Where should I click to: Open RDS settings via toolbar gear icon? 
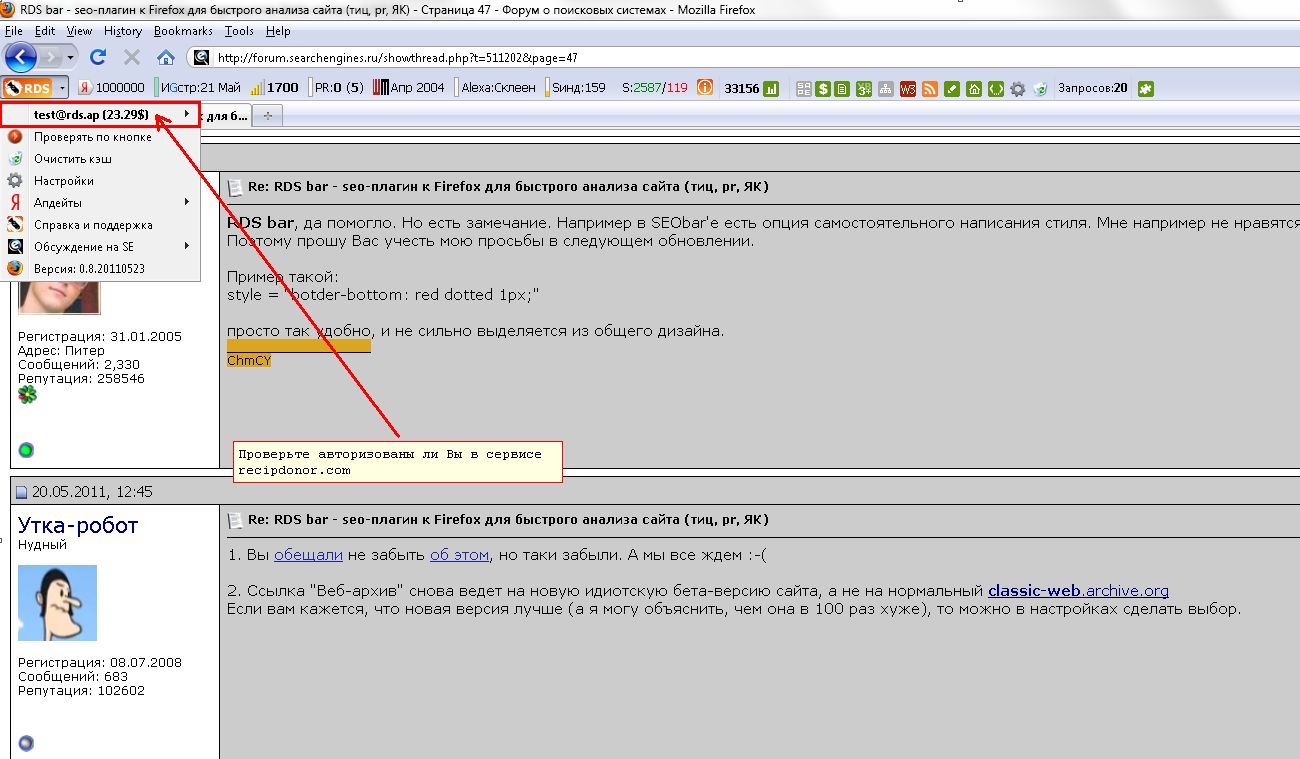pos(1018,88)
